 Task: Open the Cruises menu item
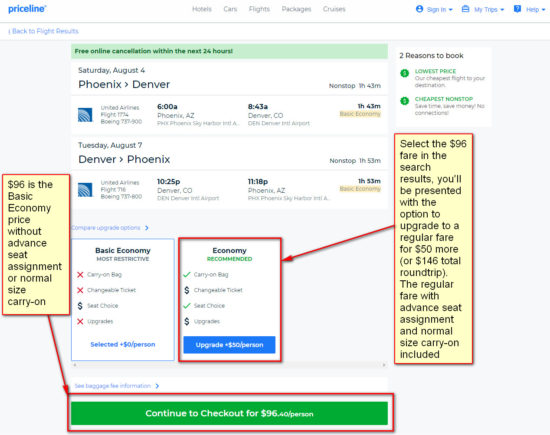point(334,9)
